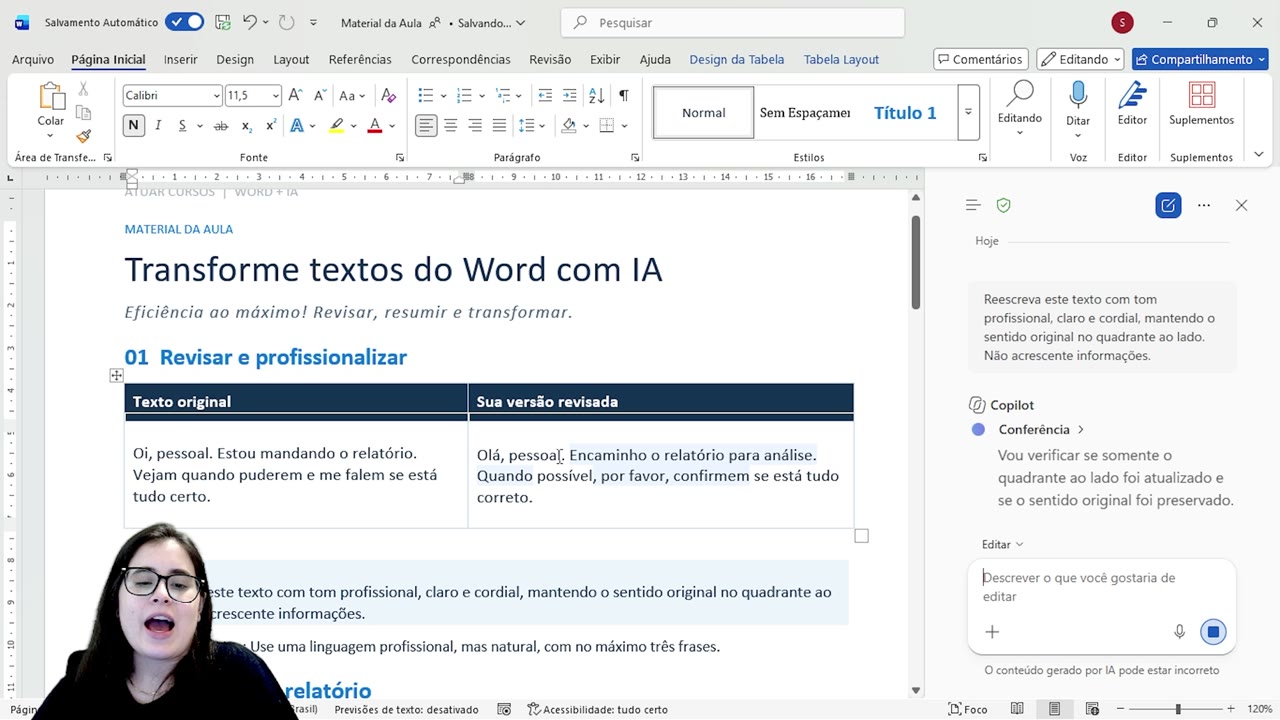Open the Design da Tabela tab

737,59
